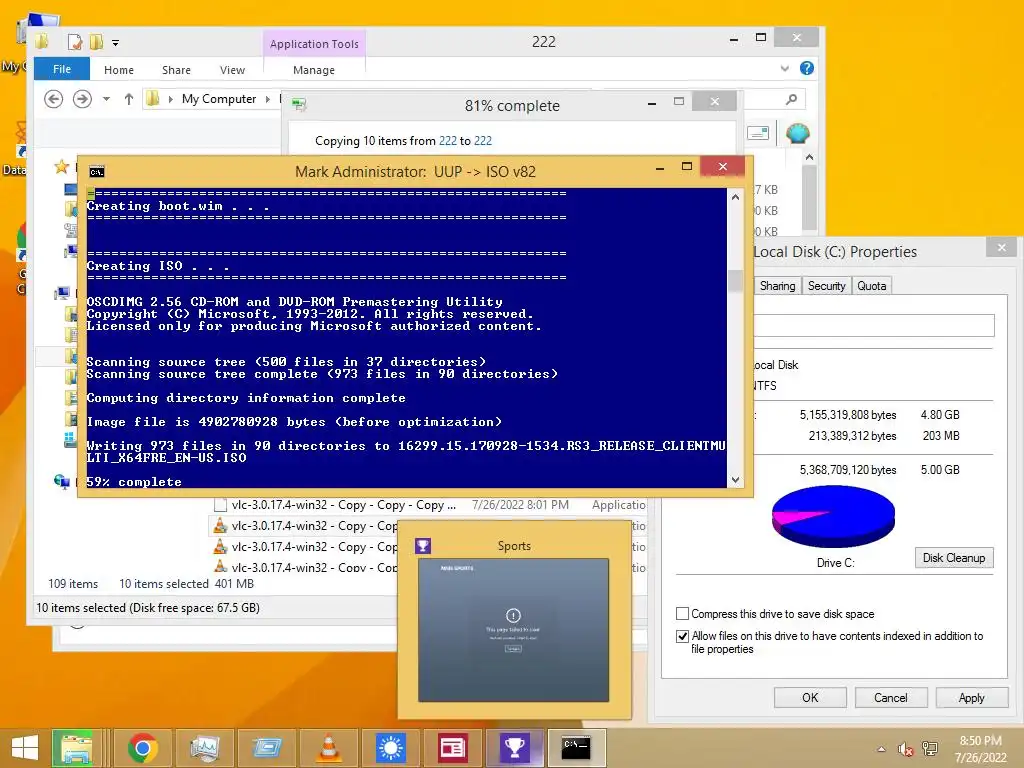Switch to the Command Prompt taskbar icon
The width and height of the screenshot is (1024, 768).
click(x=577, y=748)
